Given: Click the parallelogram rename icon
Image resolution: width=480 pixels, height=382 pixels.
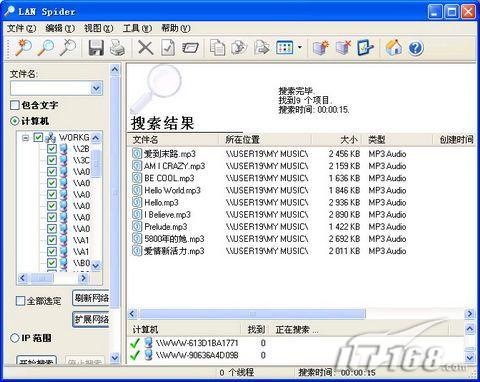Looking at the screenshot, I should click(x=190, y=48).
